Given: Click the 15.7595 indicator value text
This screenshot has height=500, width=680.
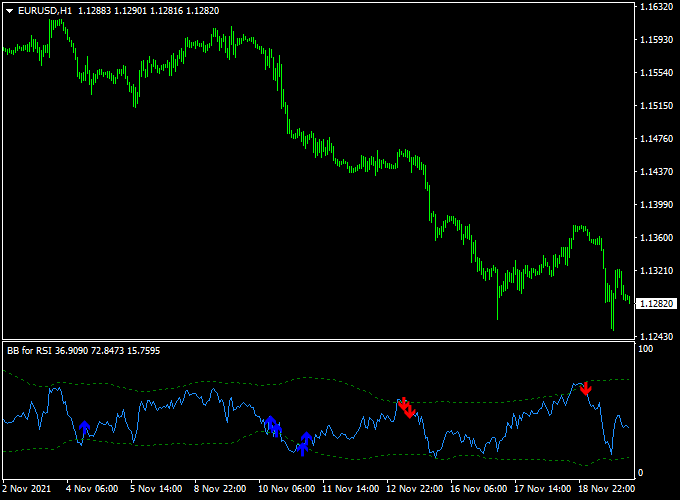Looking at the screenshot, I should click(144, 351).
